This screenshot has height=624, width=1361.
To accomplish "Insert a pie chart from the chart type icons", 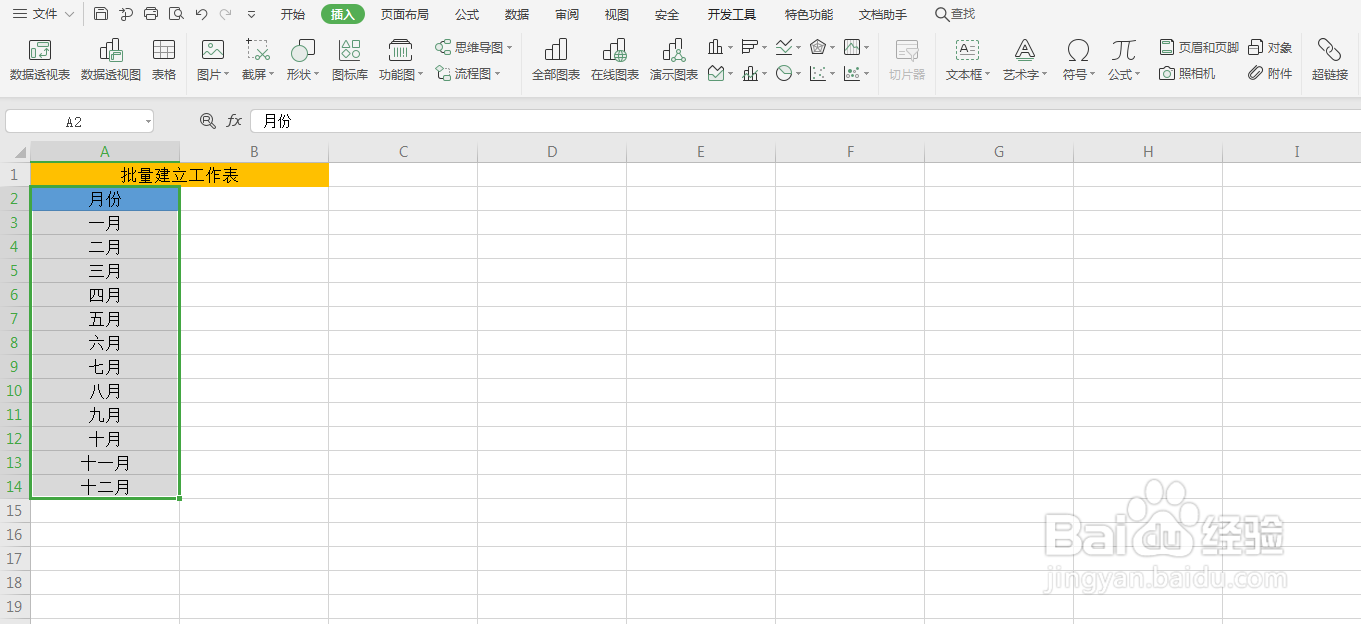I will point(784,73).
